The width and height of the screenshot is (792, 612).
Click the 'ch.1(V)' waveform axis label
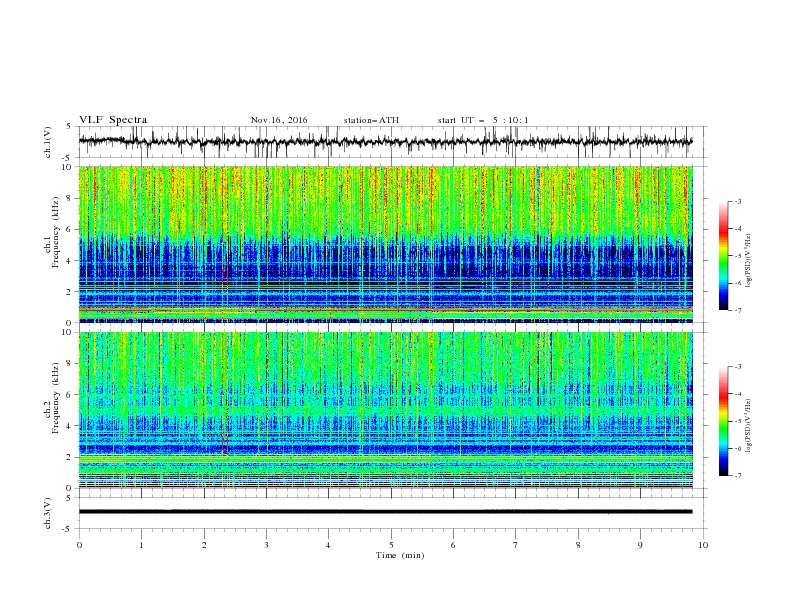[48, 142]
